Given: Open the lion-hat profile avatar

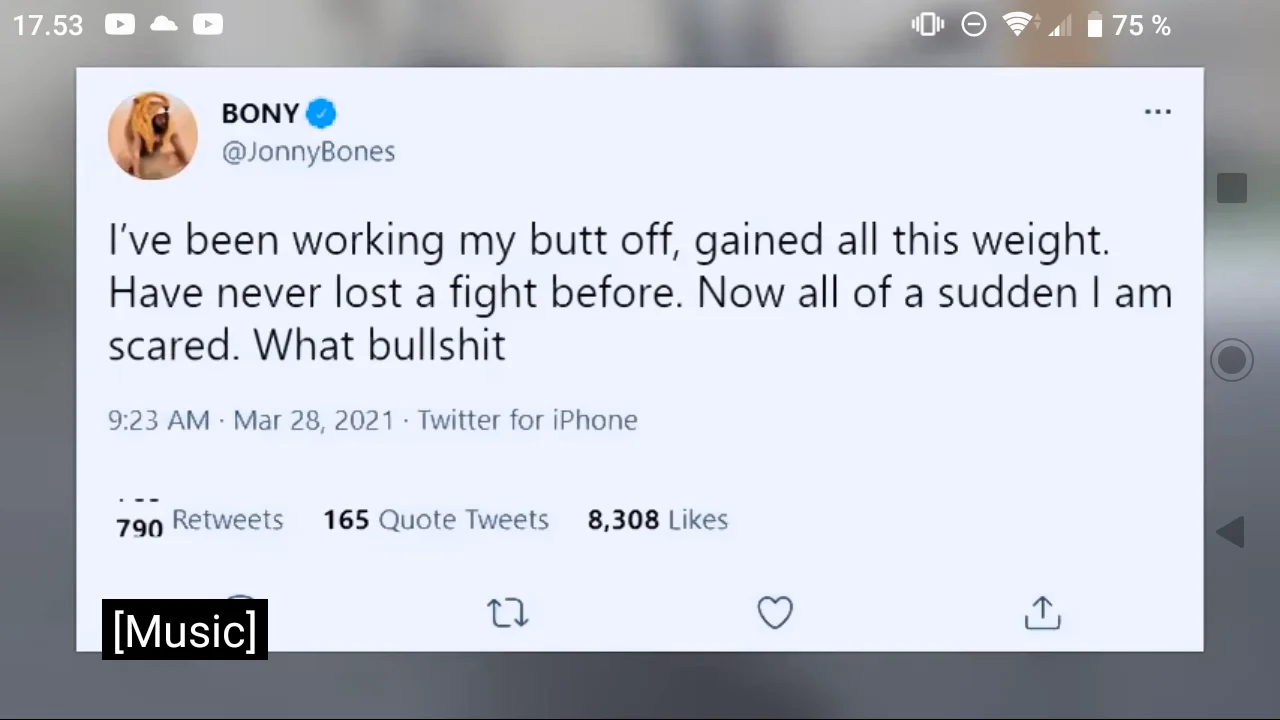Looking at the screenshot, I should 153,135.
